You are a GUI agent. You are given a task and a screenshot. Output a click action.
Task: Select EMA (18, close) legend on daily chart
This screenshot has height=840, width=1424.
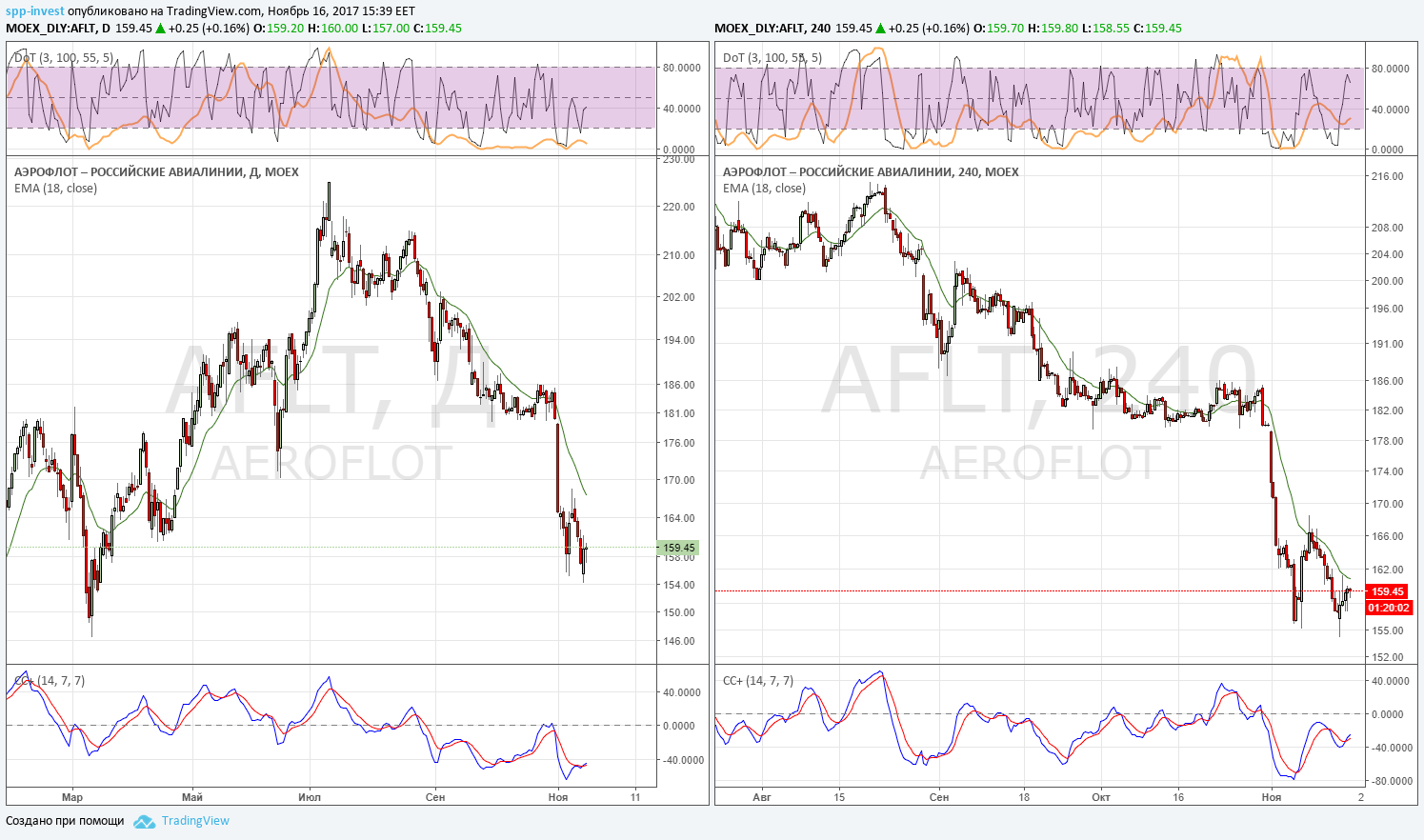tap(55, 189)
